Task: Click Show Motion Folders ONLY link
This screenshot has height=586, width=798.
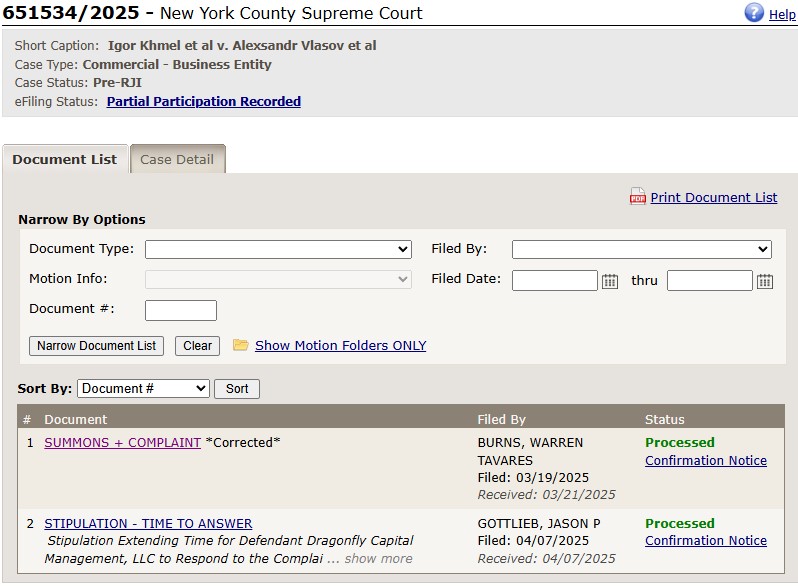Action: click(340, 345)
